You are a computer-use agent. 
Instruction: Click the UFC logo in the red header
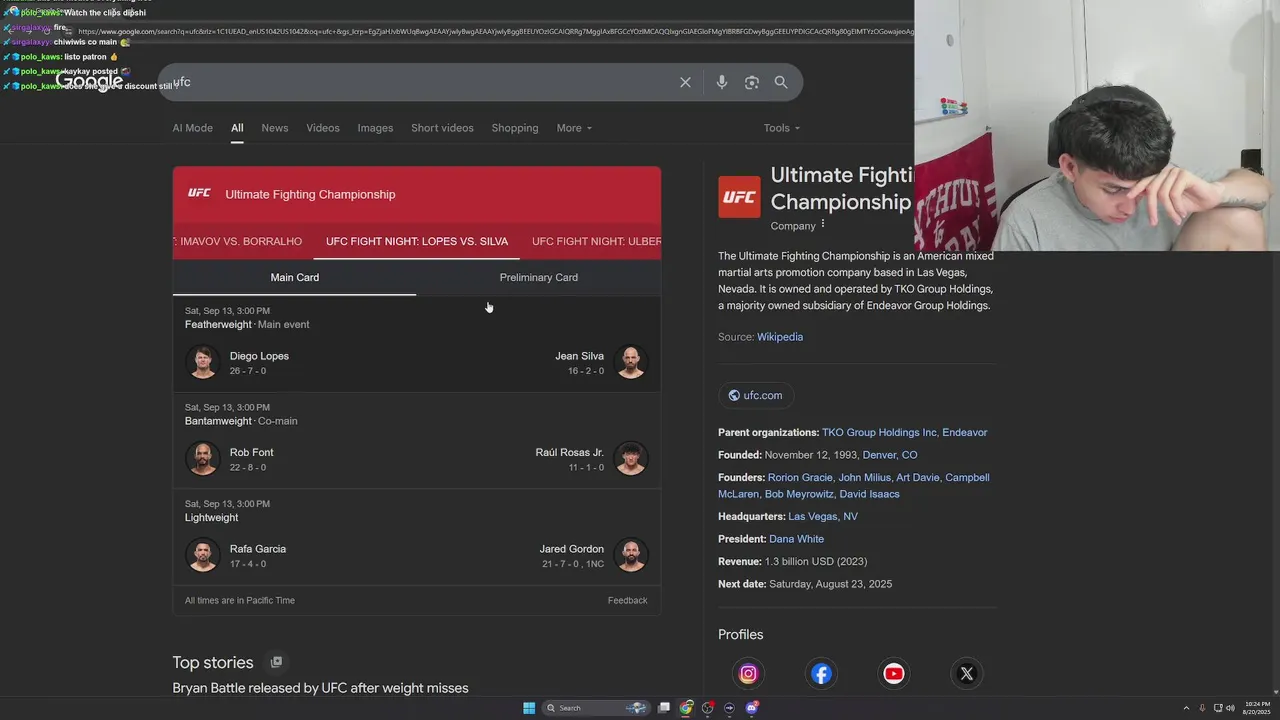coord(199,193)
